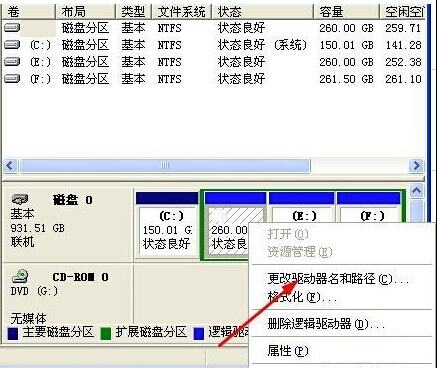
Task: Click the 容量 column header
Action: (347, 12)
